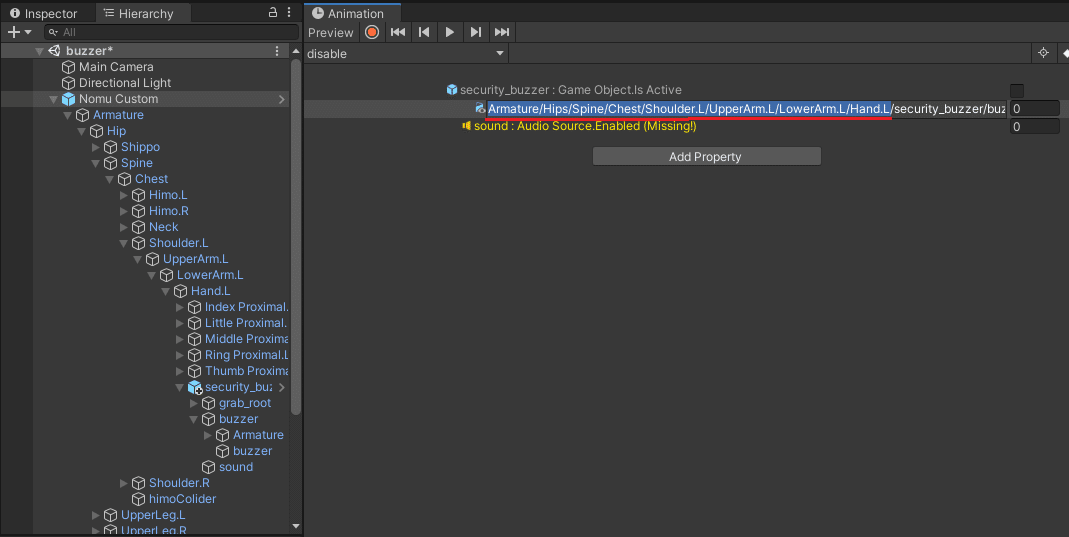This screenshot has width=1069, height=537.
Task: Jump to the animation's first keyframe
Action: (x=398, y=32)
